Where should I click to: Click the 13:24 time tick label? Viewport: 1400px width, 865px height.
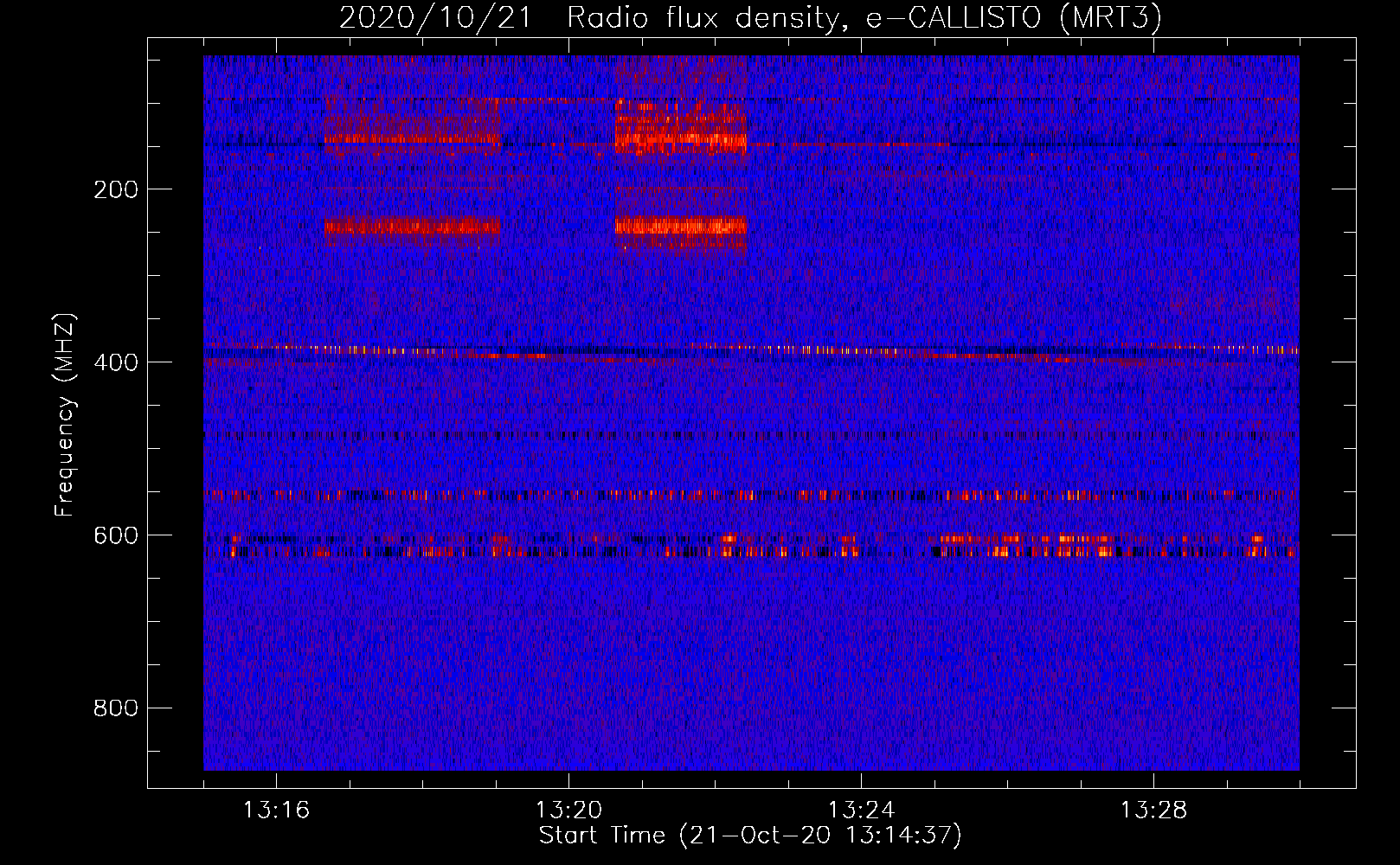[x=861, y=811]
